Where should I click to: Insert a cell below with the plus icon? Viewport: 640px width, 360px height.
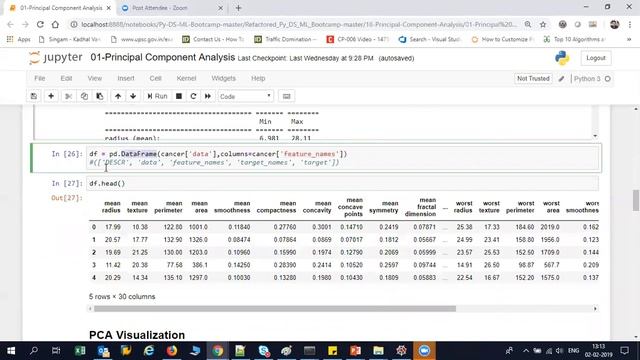[x=51, y=96]
